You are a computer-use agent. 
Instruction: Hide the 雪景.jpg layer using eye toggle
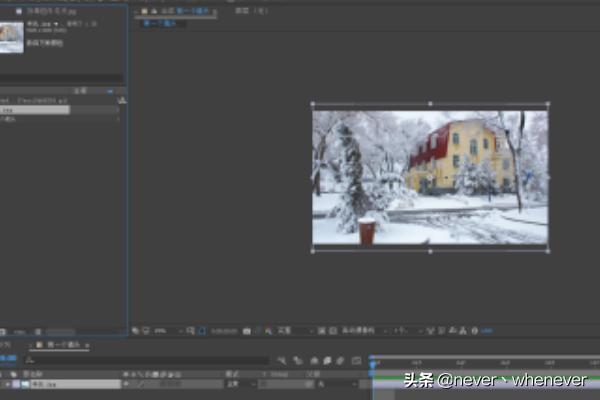(4, 383)
